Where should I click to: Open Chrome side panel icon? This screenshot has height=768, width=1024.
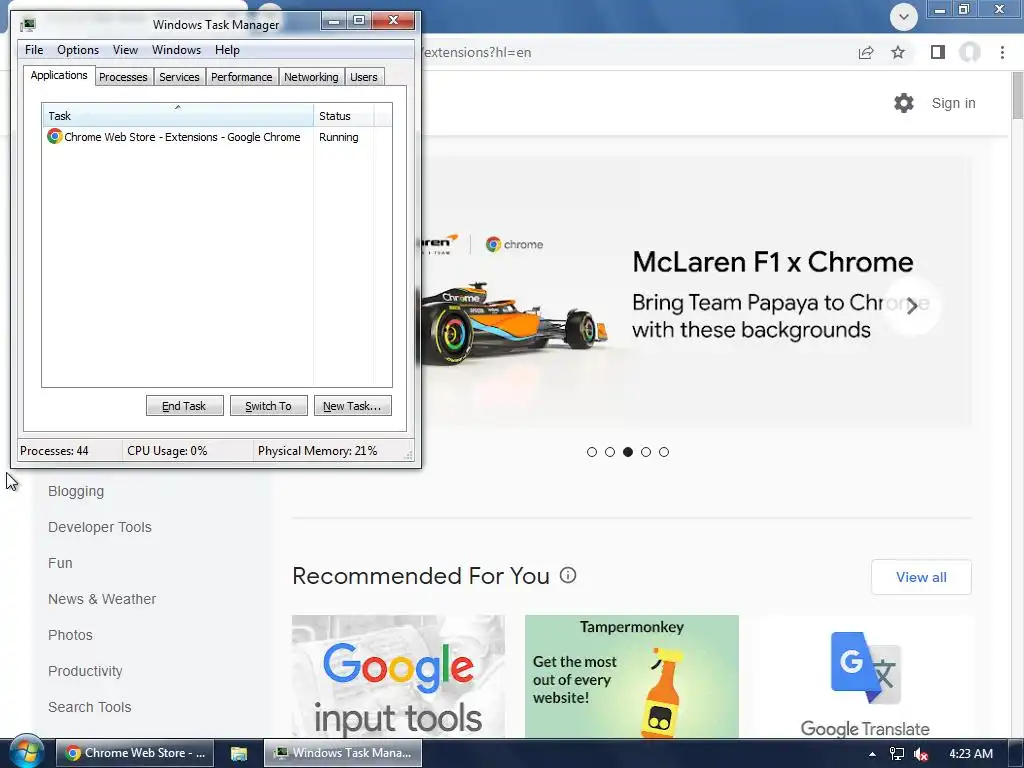[x=938, y=52]
